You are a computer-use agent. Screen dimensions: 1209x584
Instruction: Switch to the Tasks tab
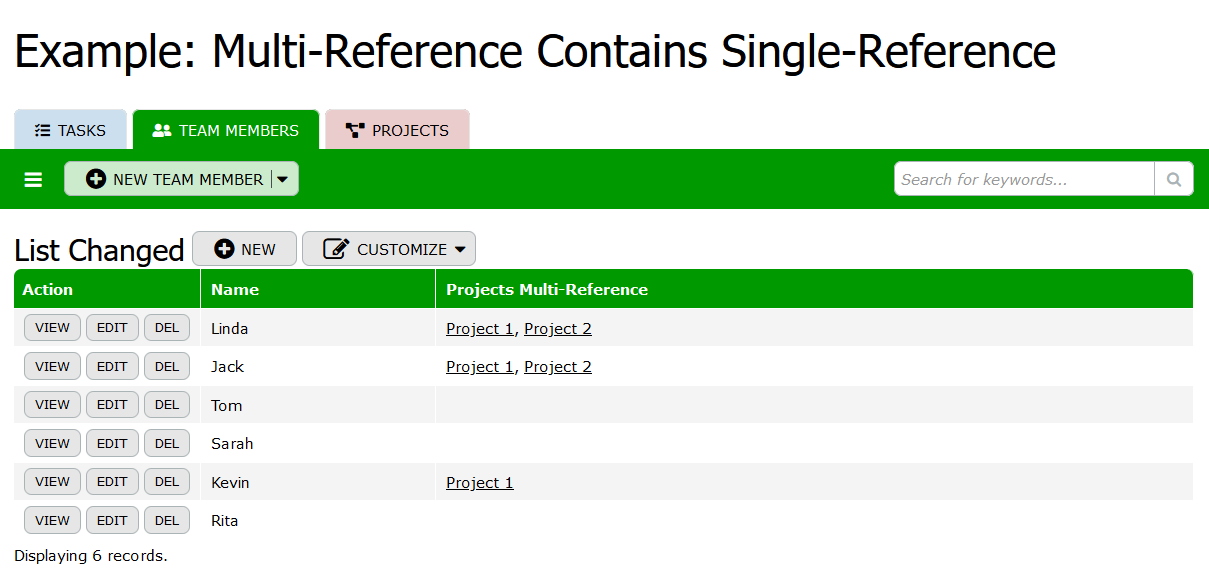[71, 131]
